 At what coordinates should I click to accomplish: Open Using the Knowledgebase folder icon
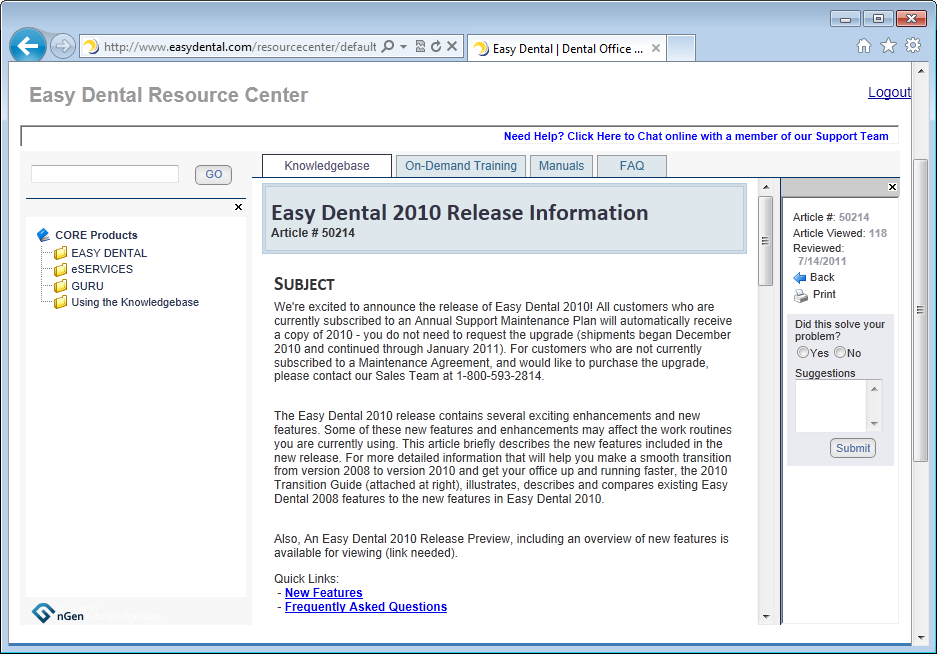[x=60, y=302]
